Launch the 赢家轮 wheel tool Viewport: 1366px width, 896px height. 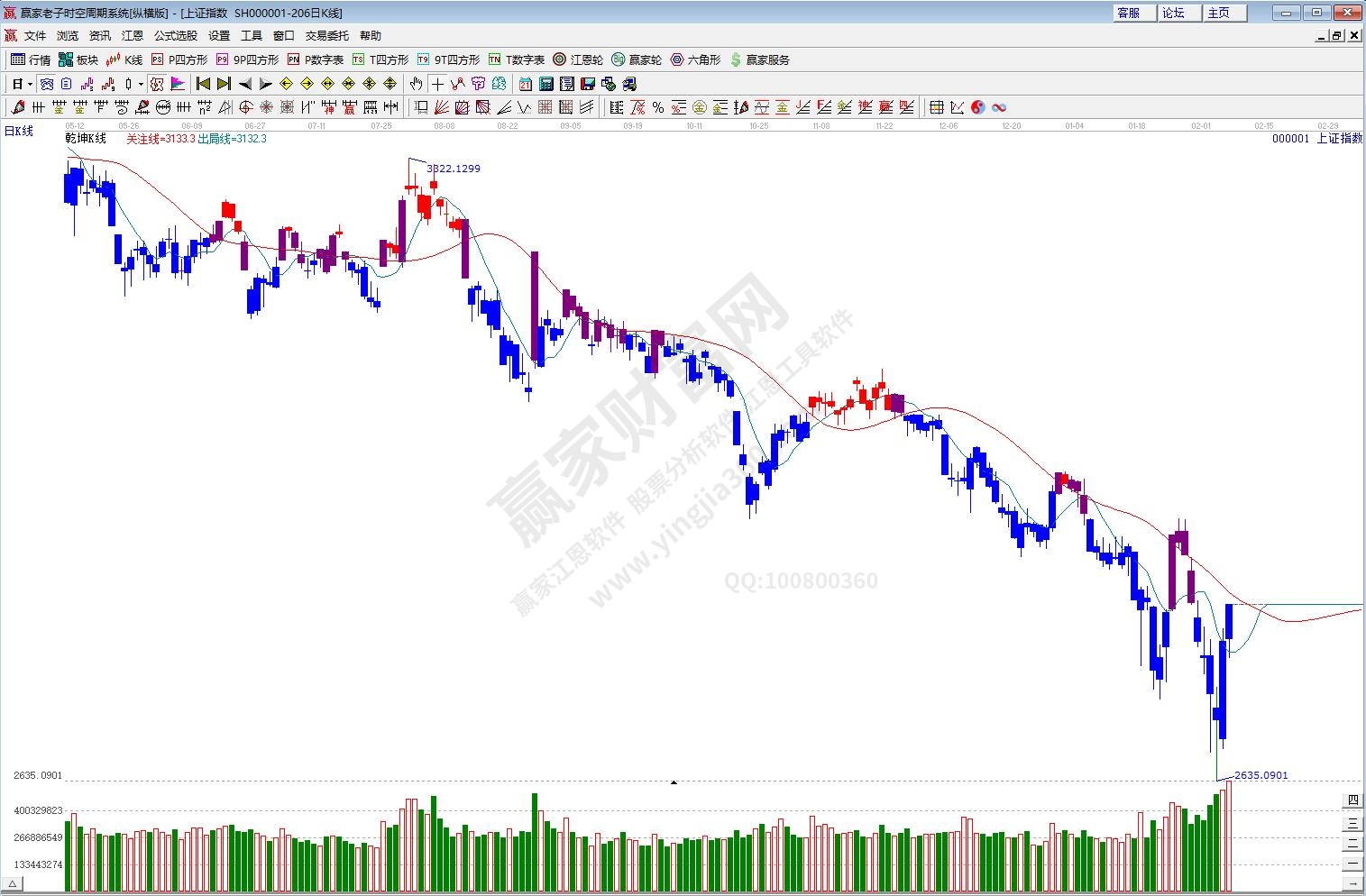click(637, 59)
